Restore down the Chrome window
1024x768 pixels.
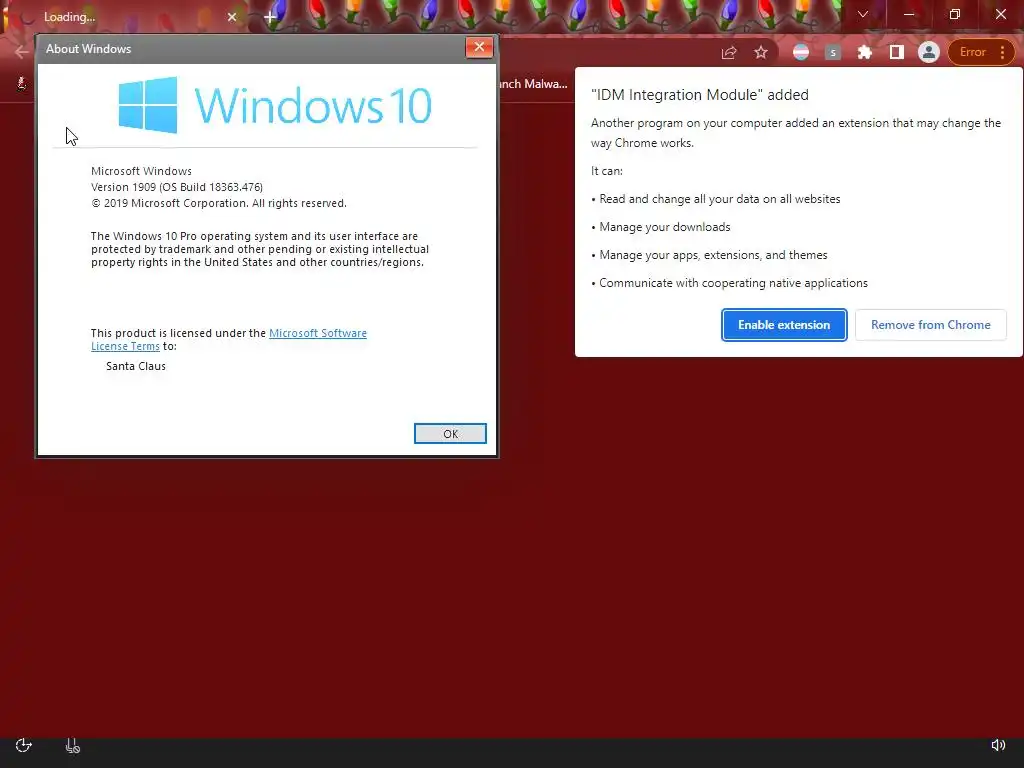(954, 14)
